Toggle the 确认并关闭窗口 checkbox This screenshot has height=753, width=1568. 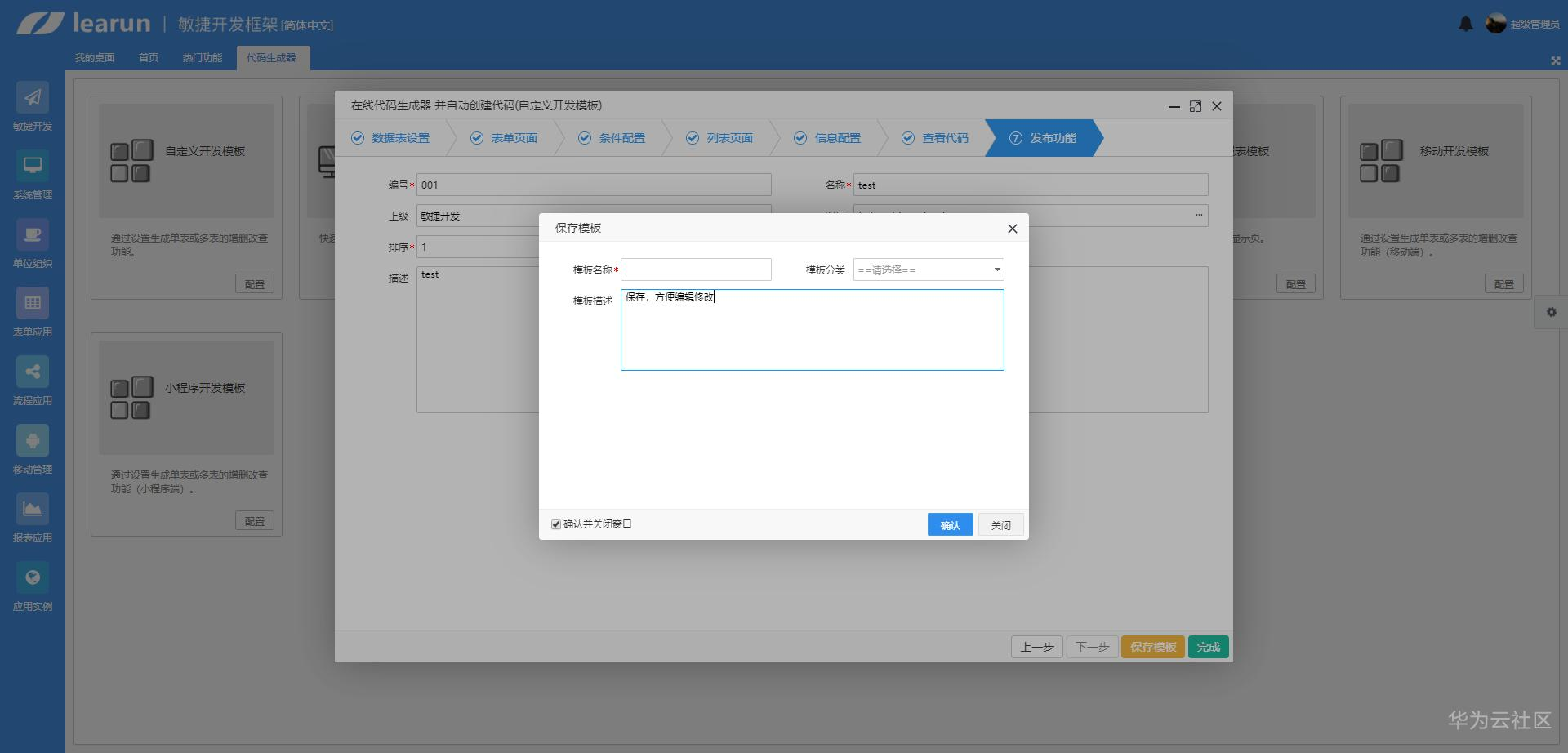[x=556, y=524]
